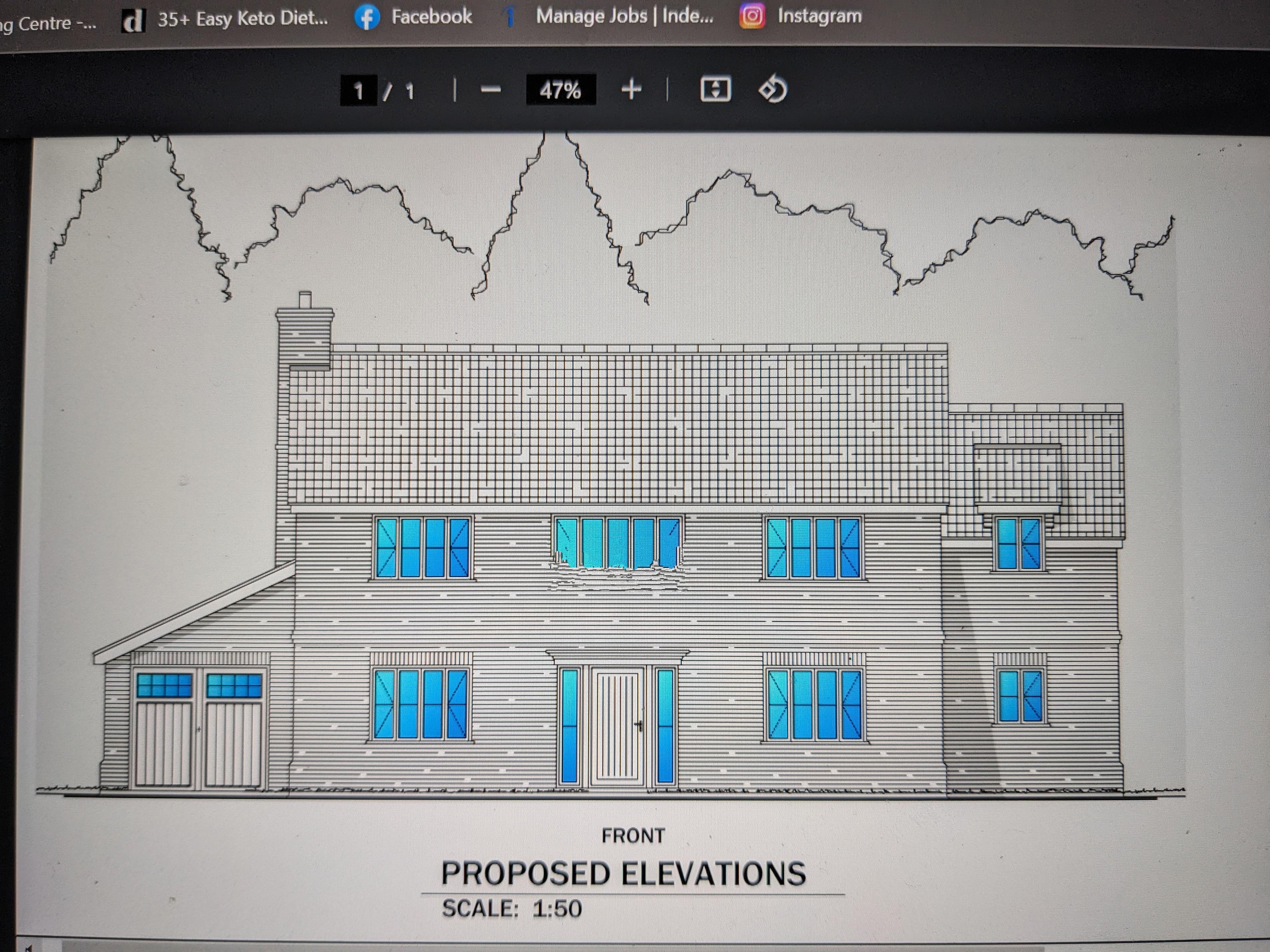Click the Manage Jobs Indeed bookmark icon
Viewport: 1270px width, 952px height.
pos(509,16)
